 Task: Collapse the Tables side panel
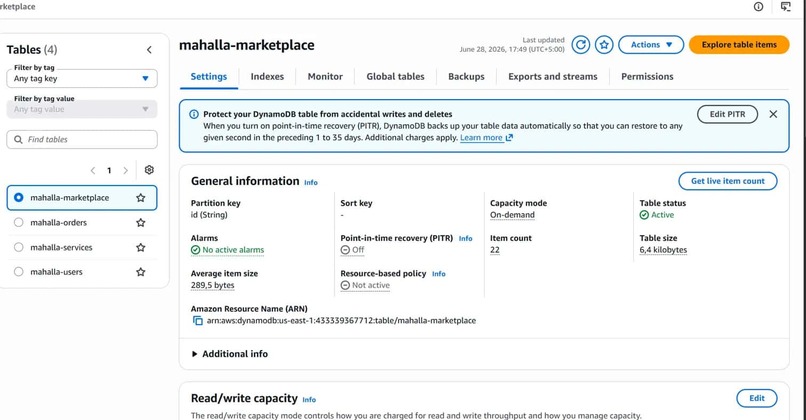[149, 50]
